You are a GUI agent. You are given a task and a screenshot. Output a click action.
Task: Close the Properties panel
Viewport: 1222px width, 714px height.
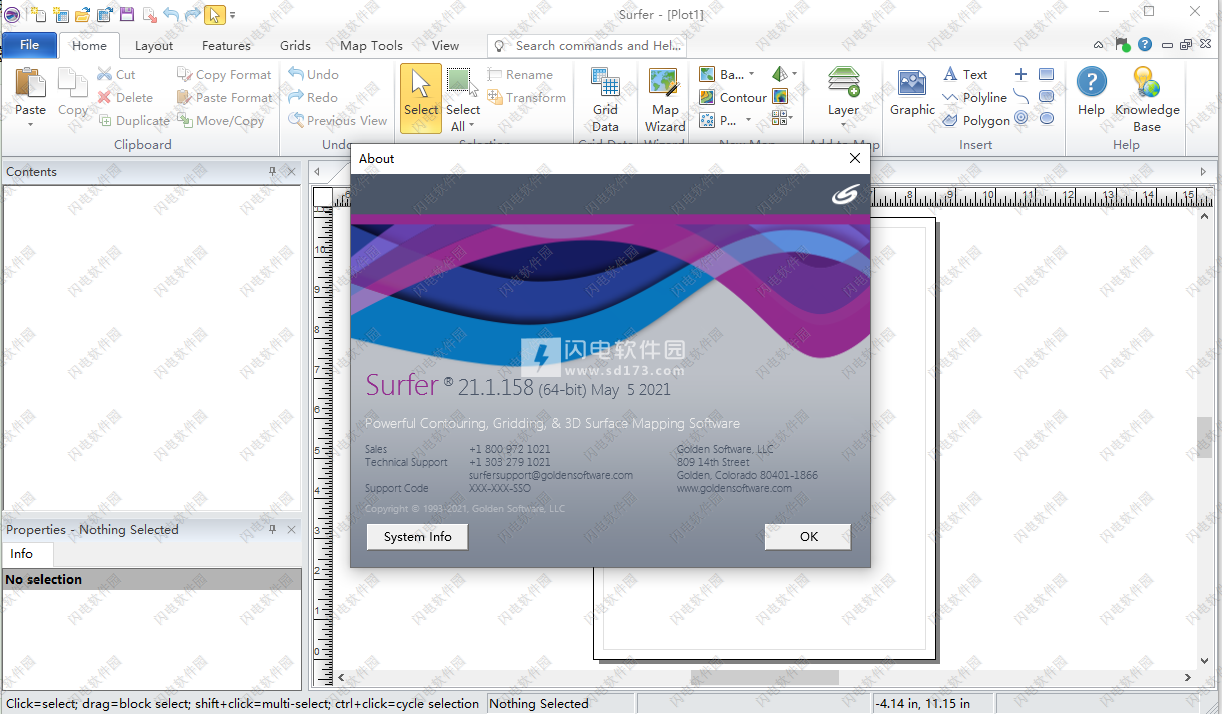pos(292,529)
